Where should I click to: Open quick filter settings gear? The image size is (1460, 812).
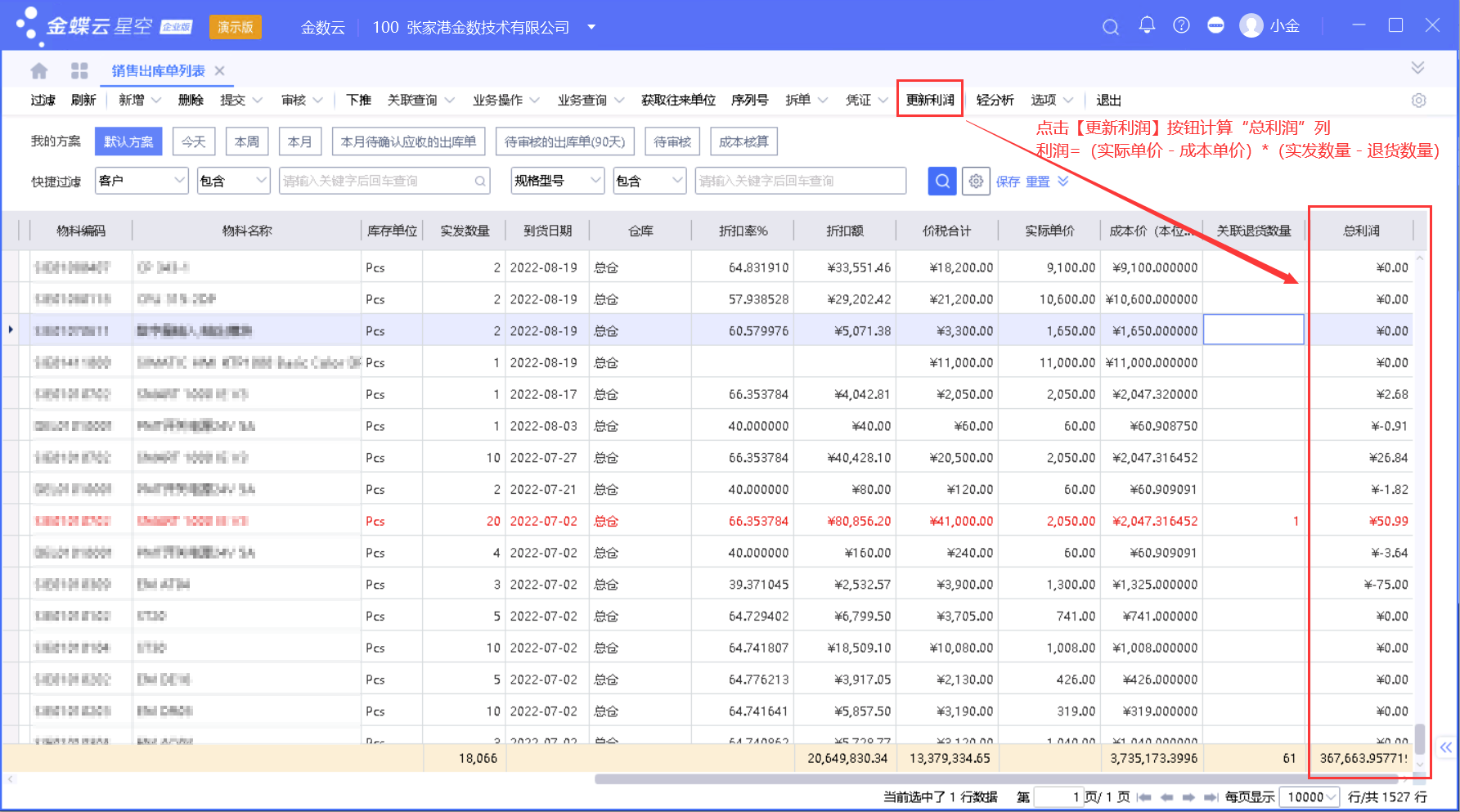pyautogui.click(x=976, y=181)
